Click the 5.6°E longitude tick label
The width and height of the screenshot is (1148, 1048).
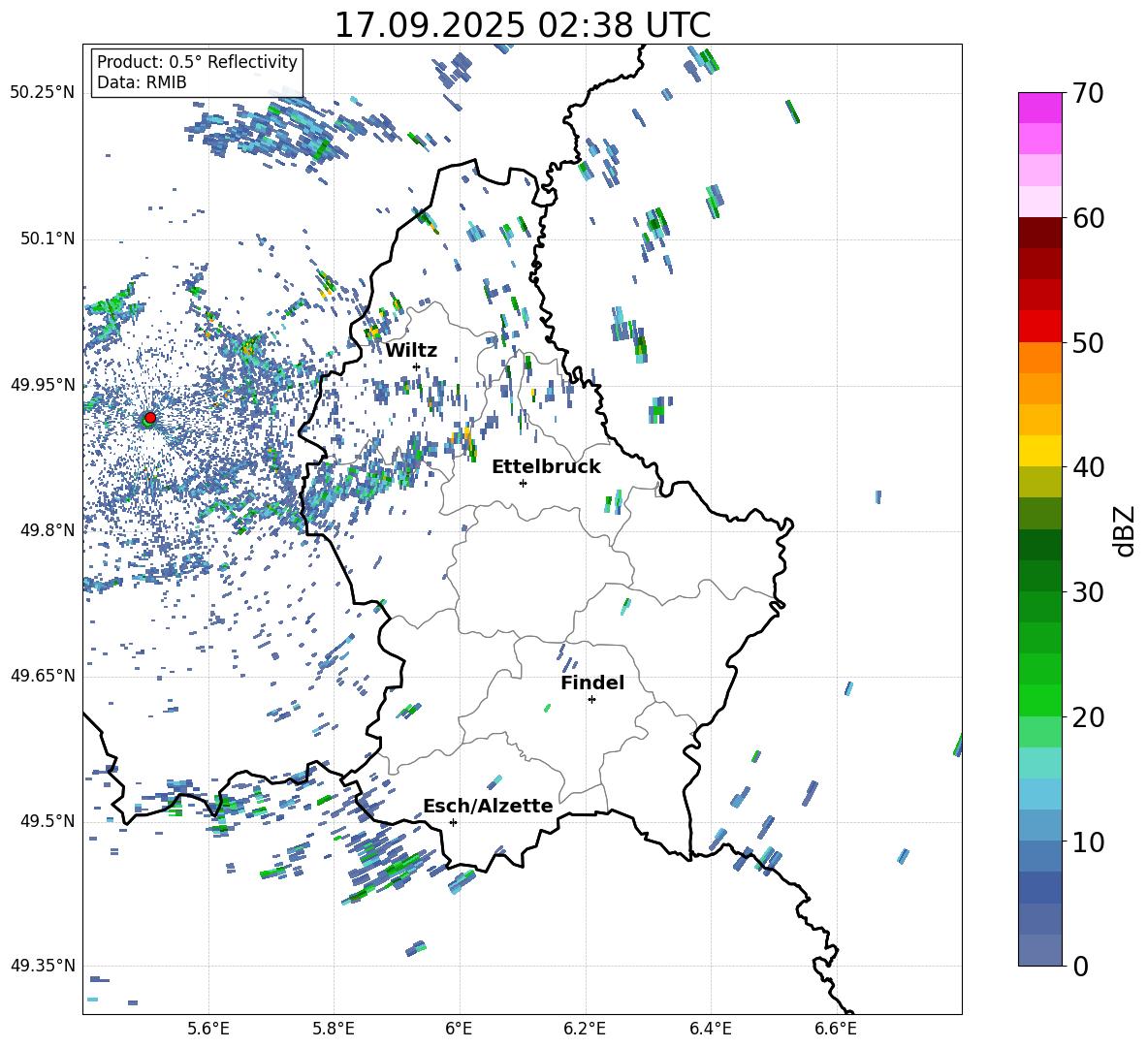[208, 1028]
